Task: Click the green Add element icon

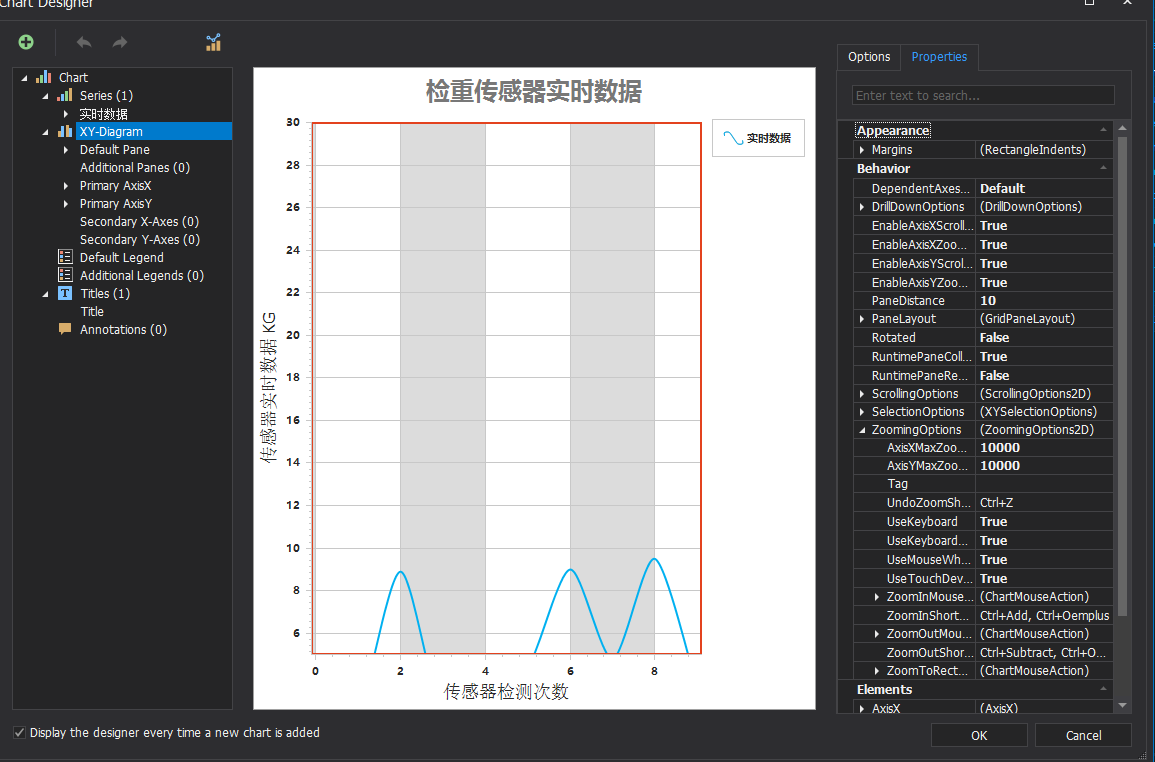Action: point(26,42)
